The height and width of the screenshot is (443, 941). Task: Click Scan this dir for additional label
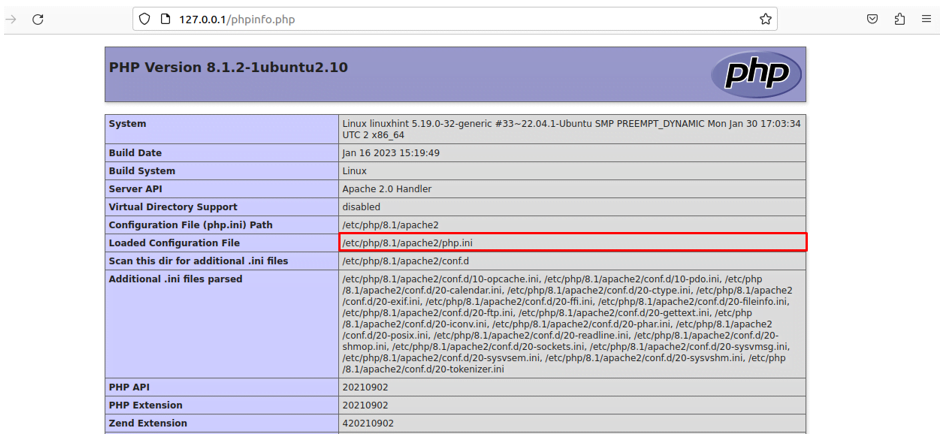point(198,261)
